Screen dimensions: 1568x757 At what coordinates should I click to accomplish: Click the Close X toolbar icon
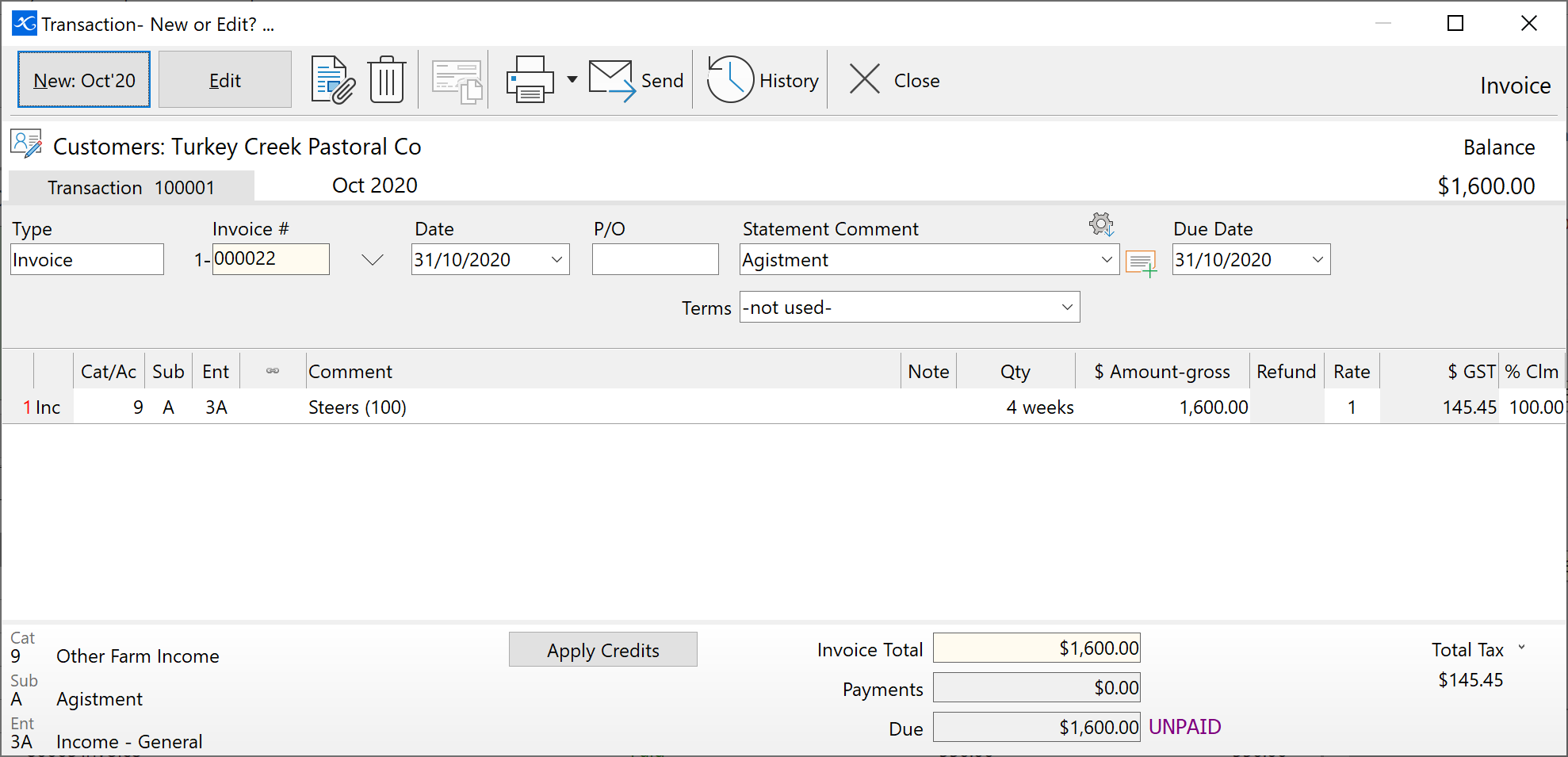coord(865,79)
